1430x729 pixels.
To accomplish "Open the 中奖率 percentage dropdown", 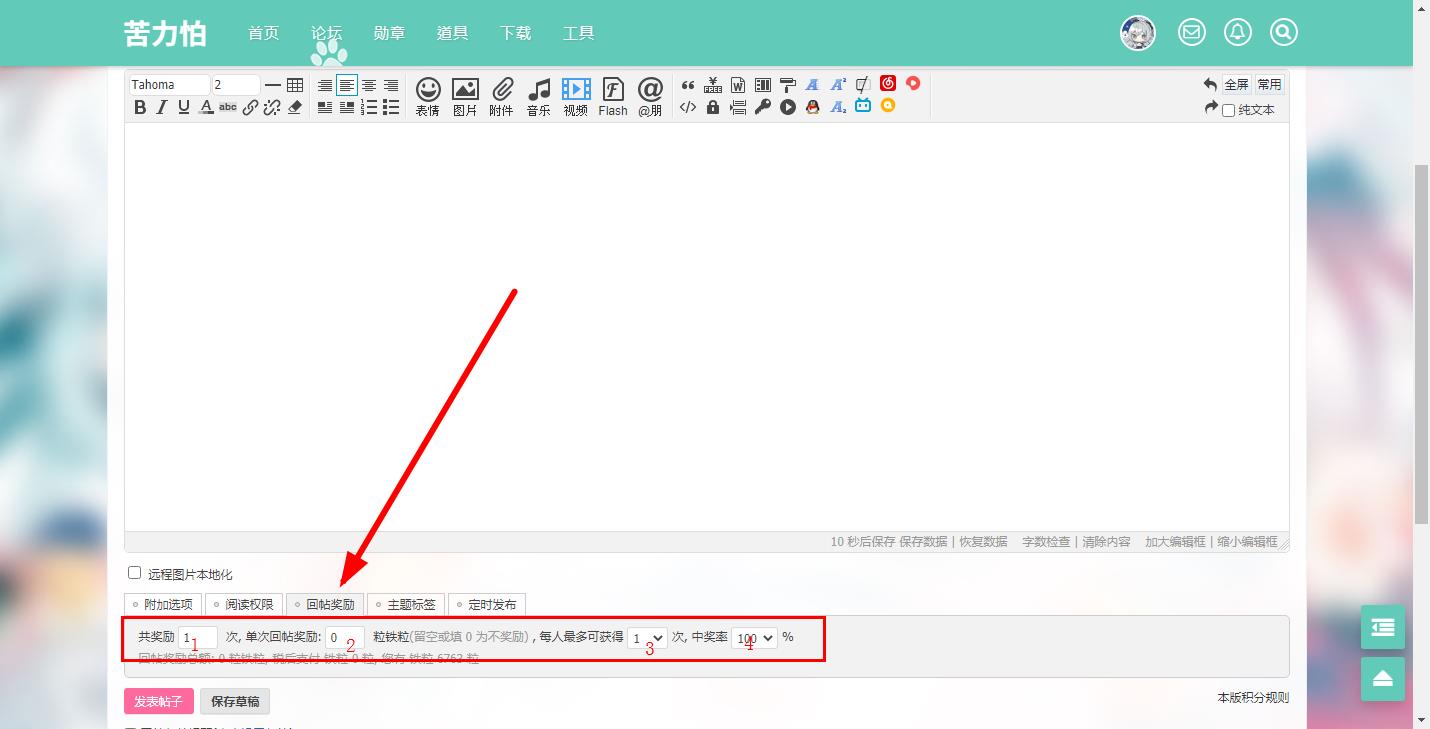I will (x=754, y=638).
